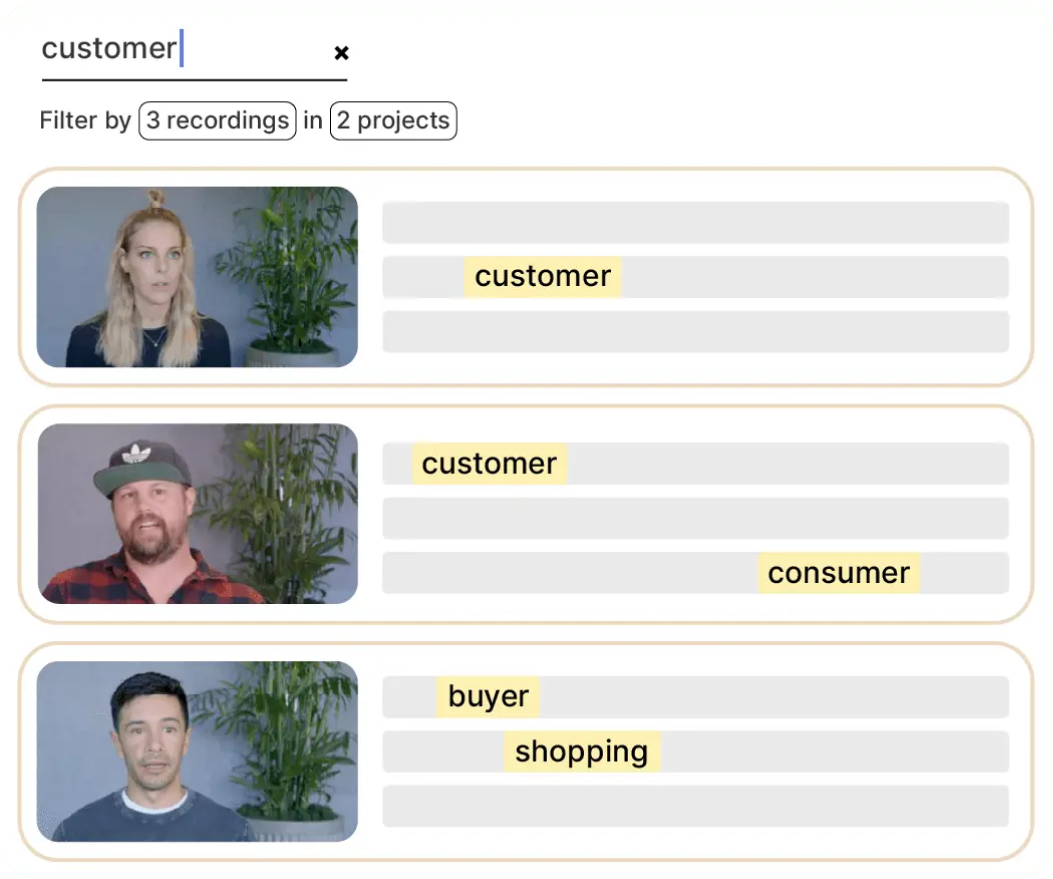This screenshot has width=1053, height=879.
Task: Select last transcript line in the first result
Action: pyautogui.click(x=695, y=332)
